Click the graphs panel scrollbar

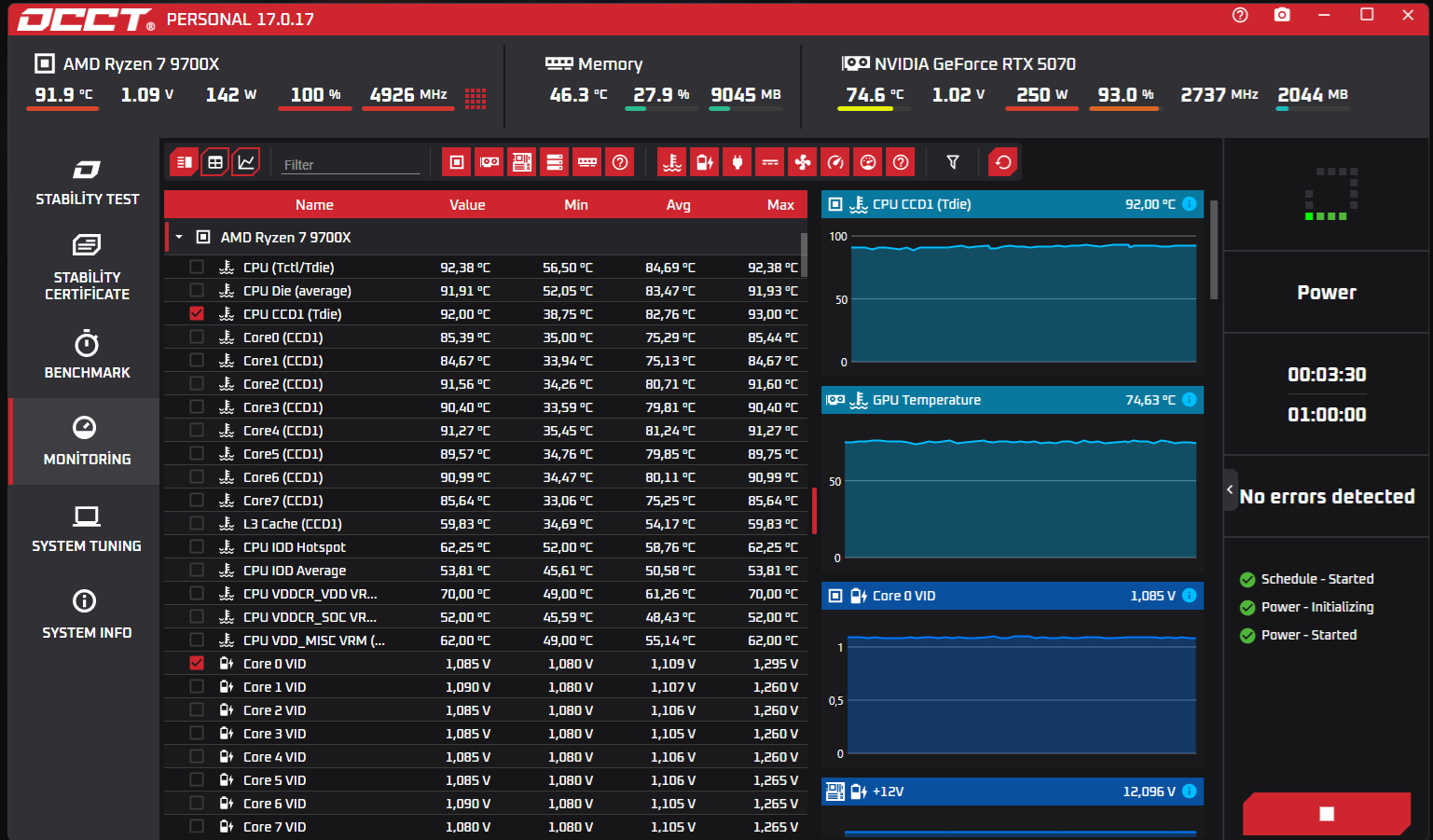click(1213, 250)
